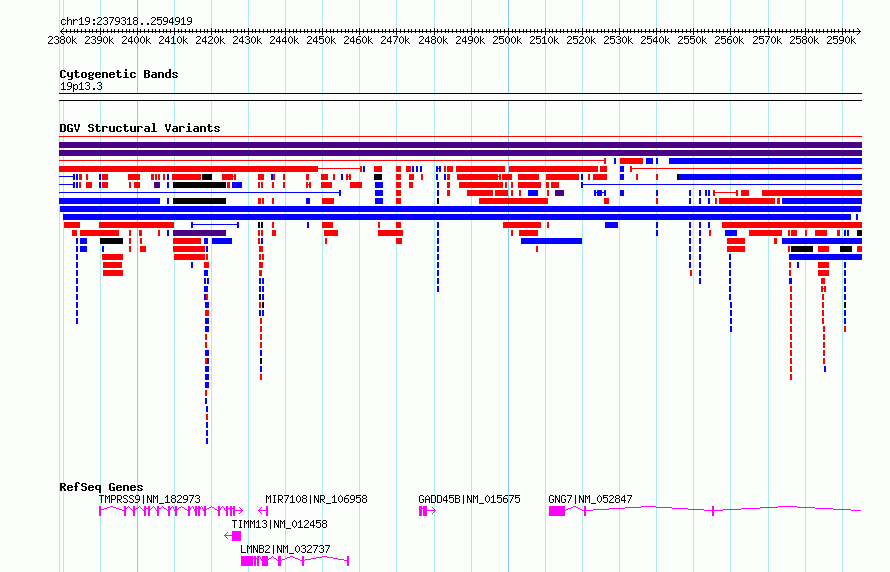This screenshot has width=890, height=572.
Task: Click the 2390k ruler label
Action: pos(99,40)
